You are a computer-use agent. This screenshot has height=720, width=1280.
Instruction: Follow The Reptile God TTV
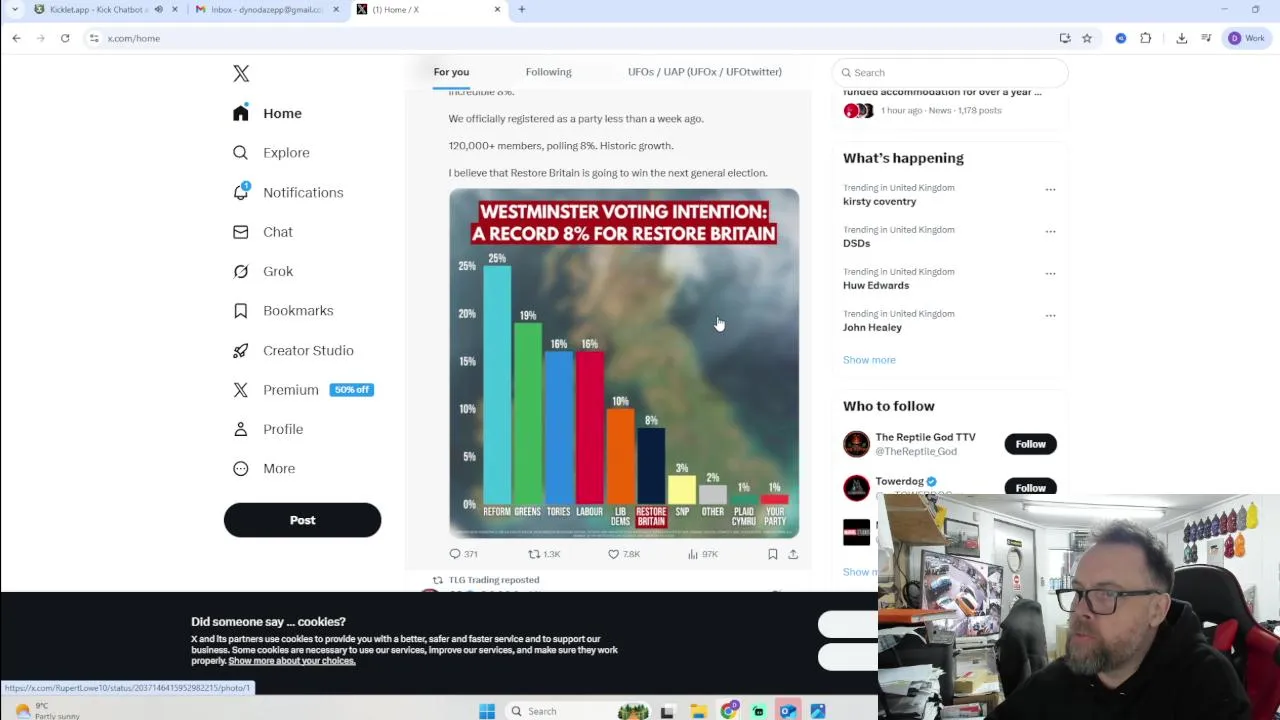[x=1030, y=444]
